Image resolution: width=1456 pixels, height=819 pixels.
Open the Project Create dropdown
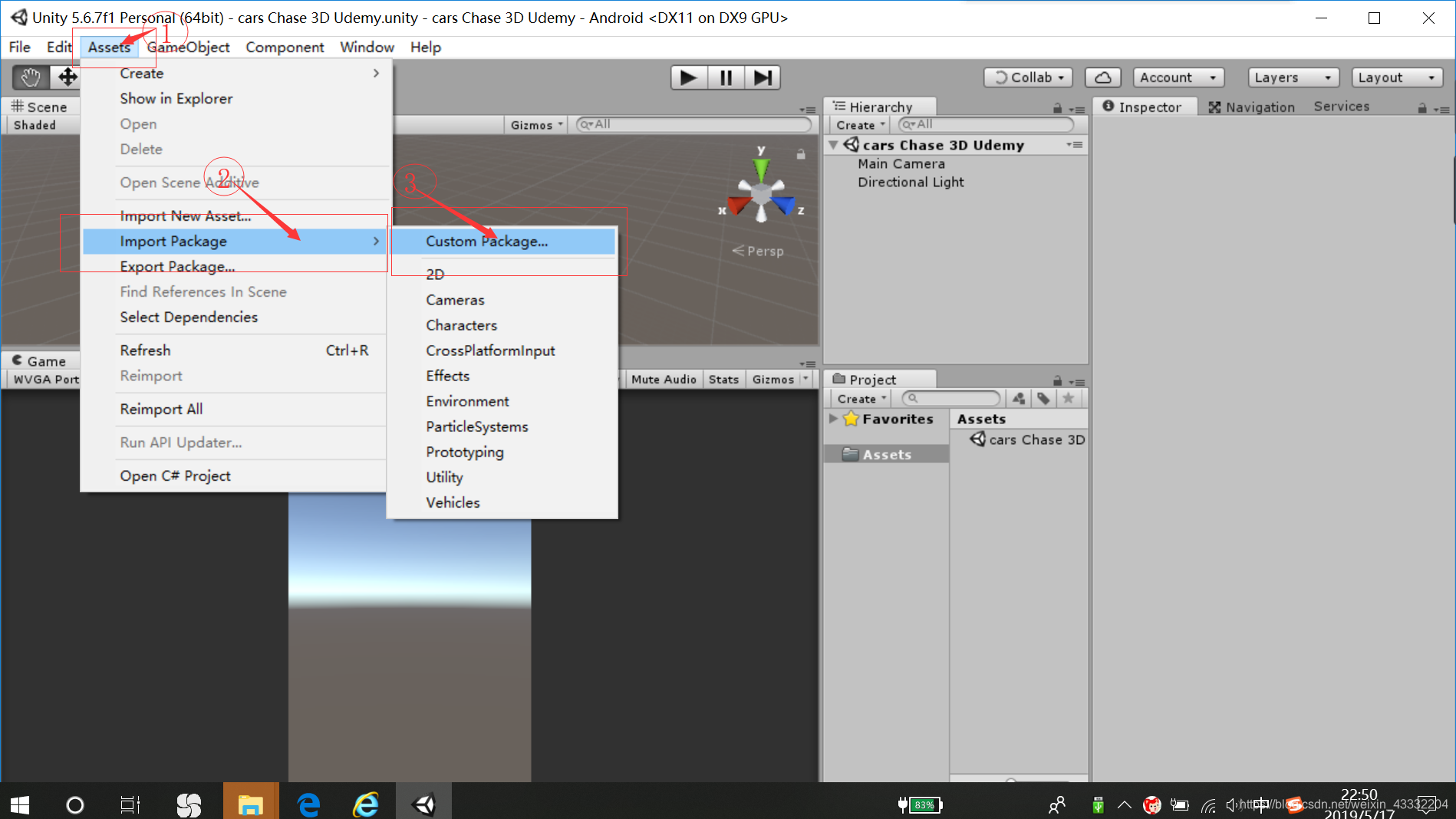click(x=861, y=399)
